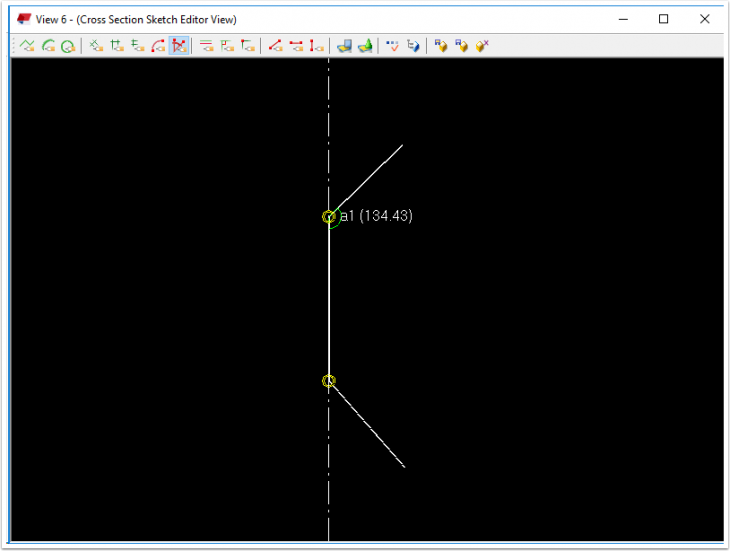
Task: Select the circle sketch tool
Action: [68, 46]
